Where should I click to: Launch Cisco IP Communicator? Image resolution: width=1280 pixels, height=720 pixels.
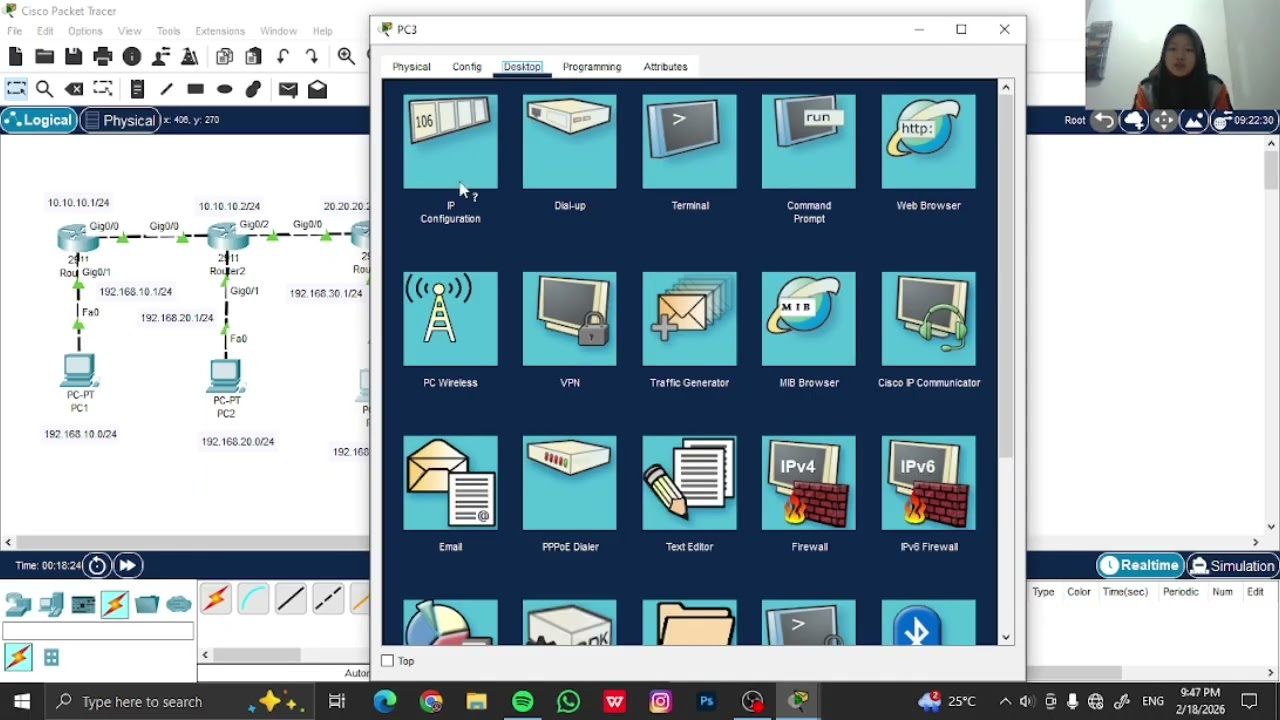tap(928, 319)
